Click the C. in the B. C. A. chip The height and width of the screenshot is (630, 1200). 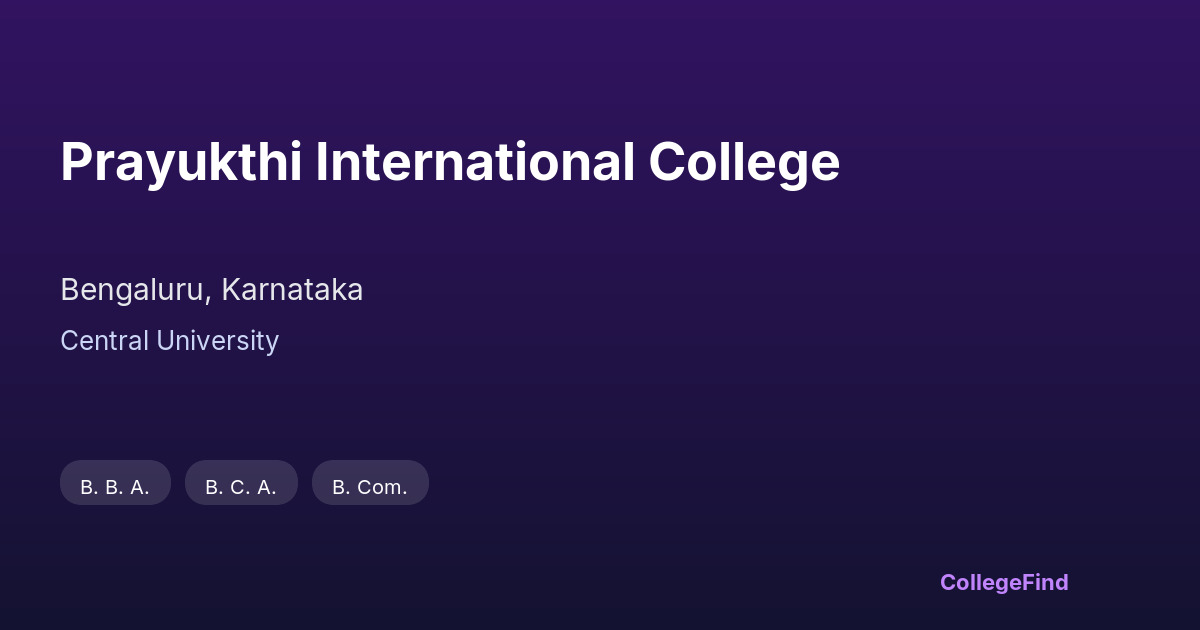pyautogui.click(x=241, y=488)
